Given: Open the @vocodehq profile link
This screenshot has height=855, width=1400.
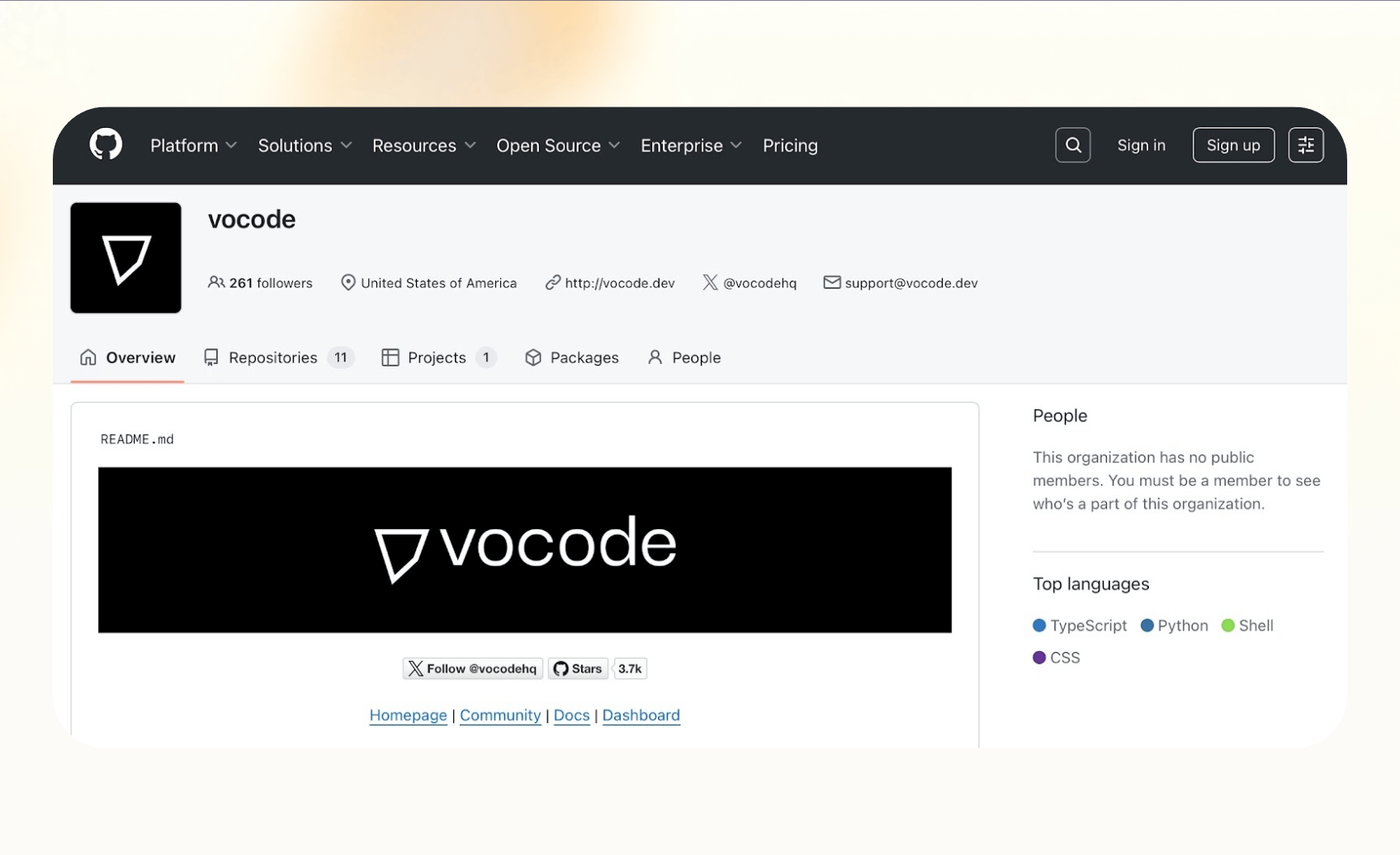Looking at the screenshot, I should pos(759,282).
